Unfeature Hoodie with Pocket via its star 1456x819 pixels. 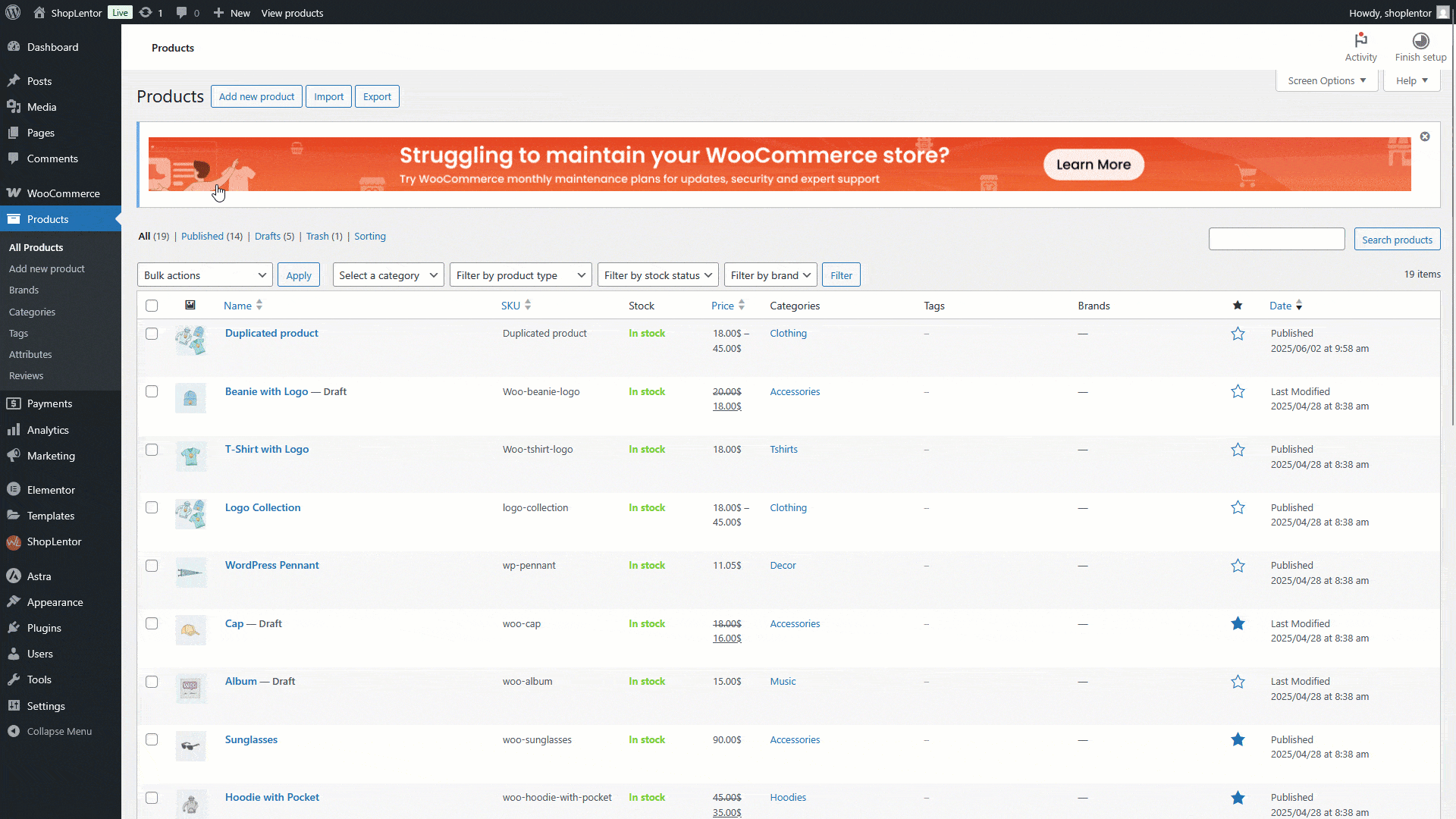[1238, 798]
